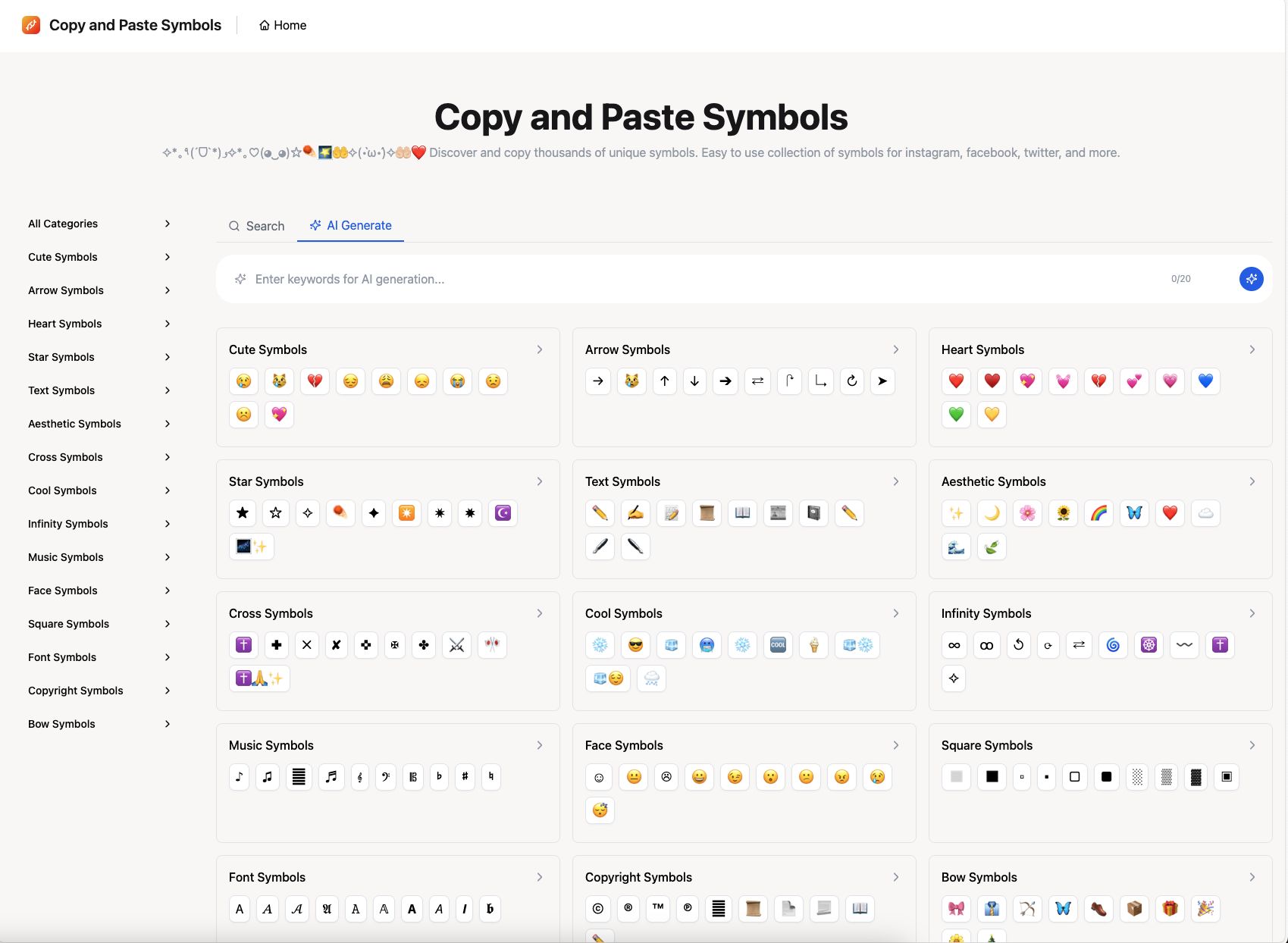Copy the snowflake in Cool Symbols
This screenshot has width=1288, height=943.
tap(600, 645)
